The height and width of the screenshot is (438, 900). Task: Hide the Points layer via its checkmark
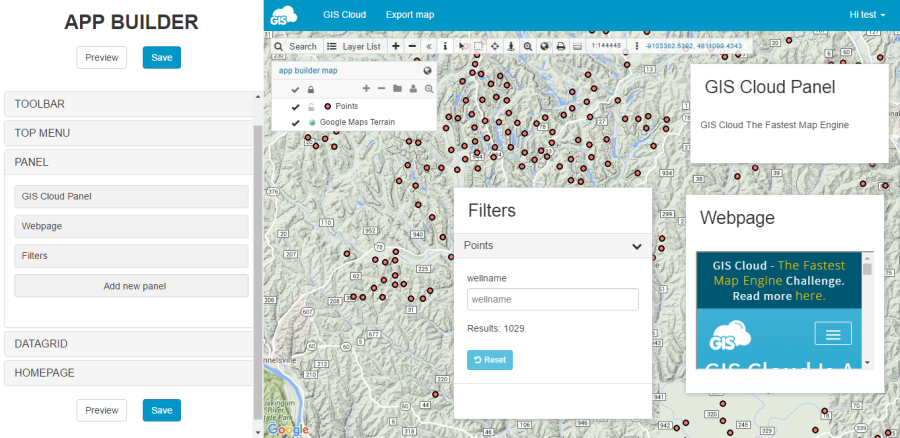(295, 107)
